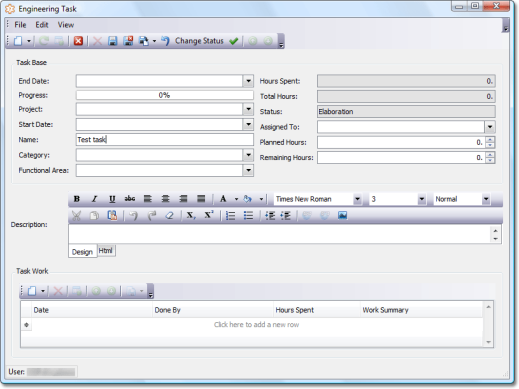The height and width of the screenshot is (389, 519).
Task: Click the New document icon in main toolbar
Action: click(x=18, y=41)
